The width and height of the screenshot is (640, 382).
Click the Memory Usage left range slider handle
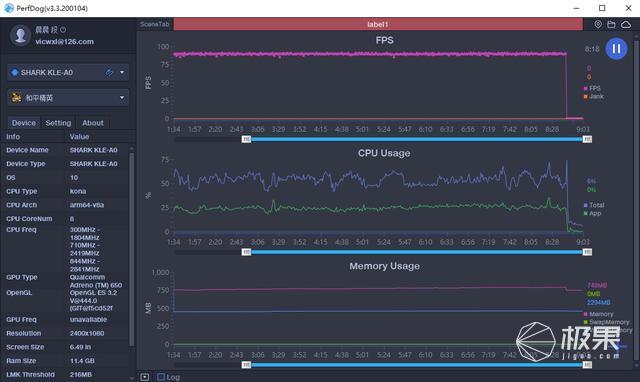click(246, 365)
